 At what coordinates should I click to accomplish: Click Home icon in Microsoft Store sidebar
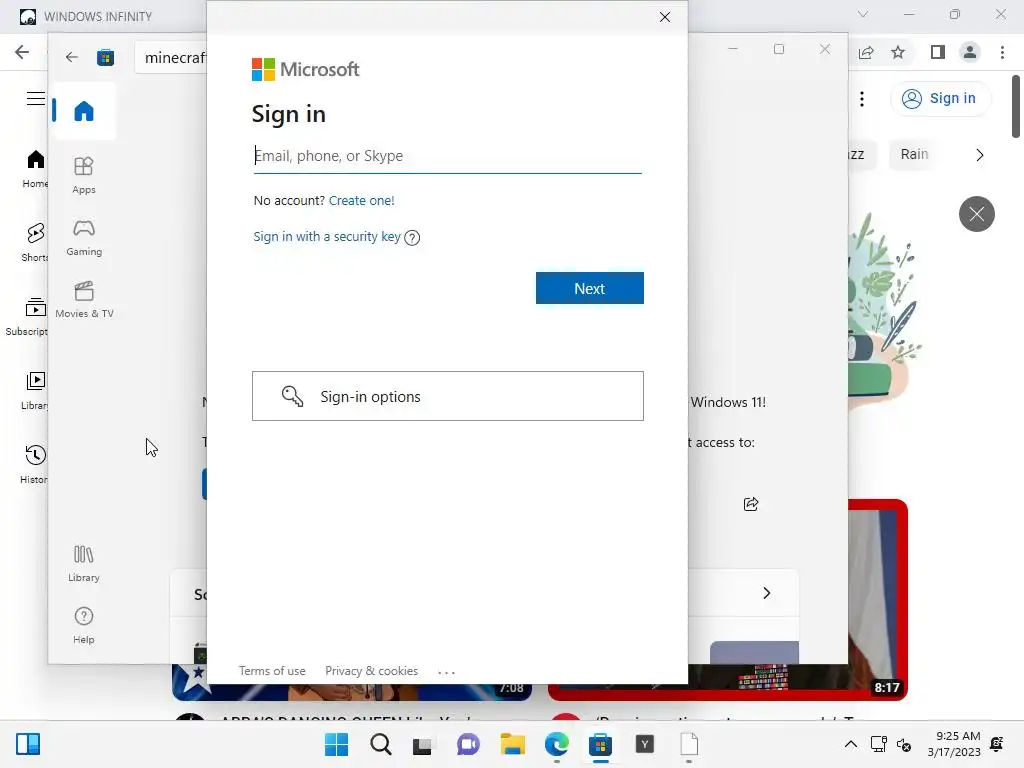coord(84,111)
